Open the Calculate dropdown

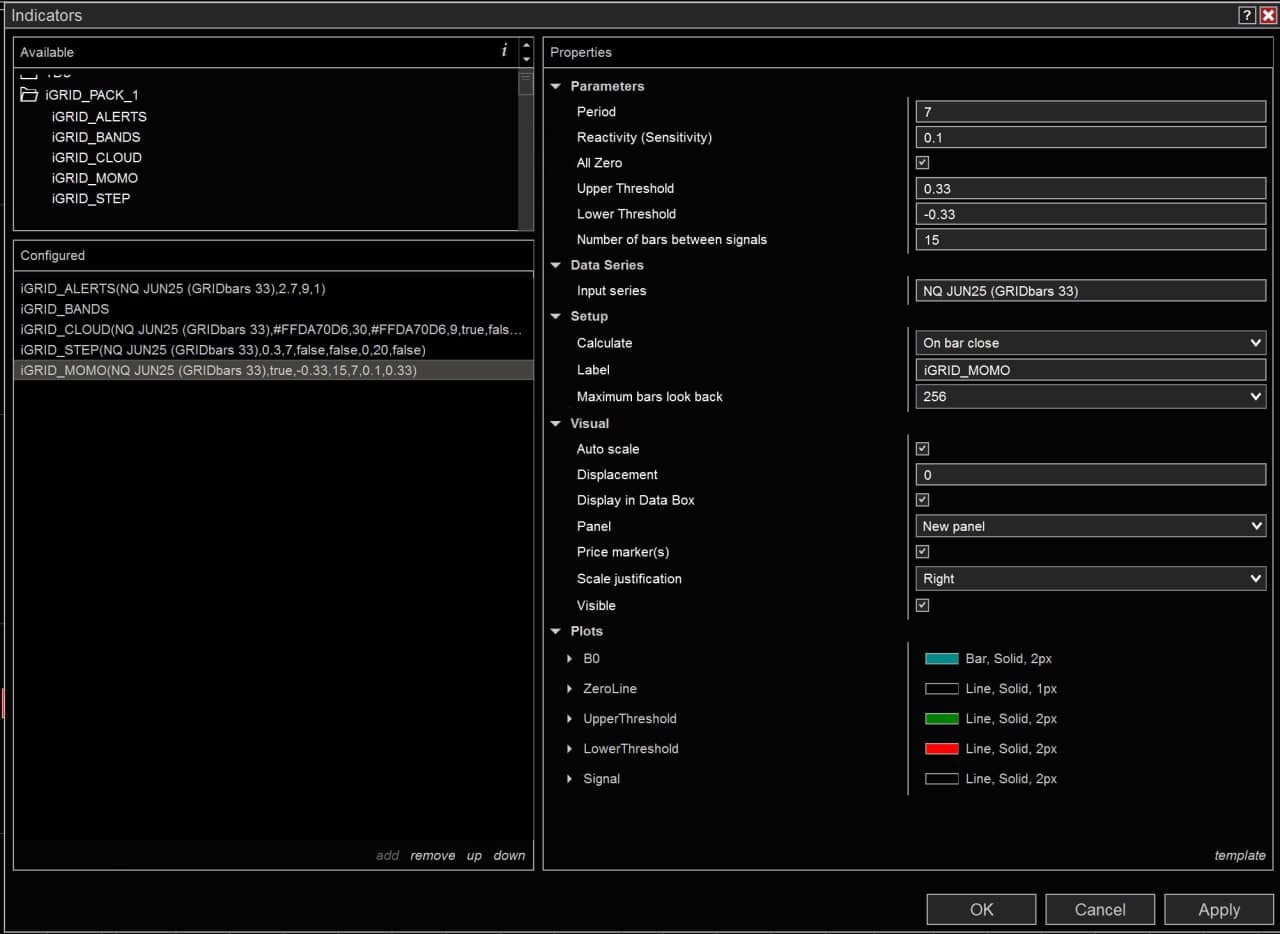[x=1090, y=343]
